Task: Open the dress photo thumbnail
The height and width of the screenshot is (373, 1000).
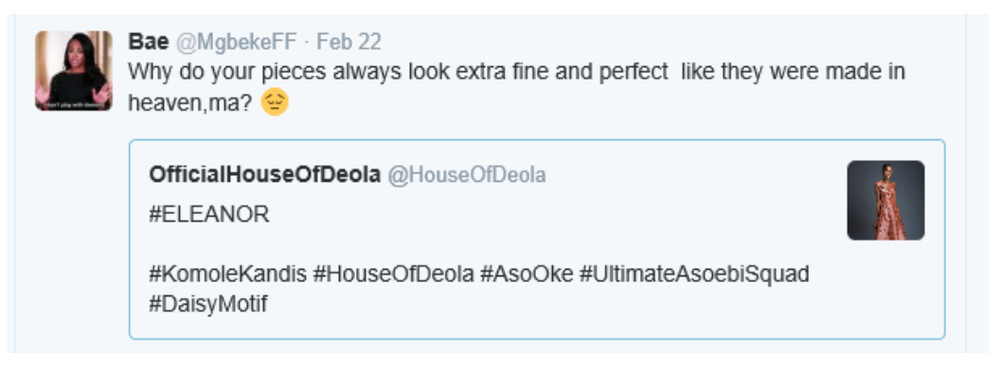Action: tap(885, 200)
